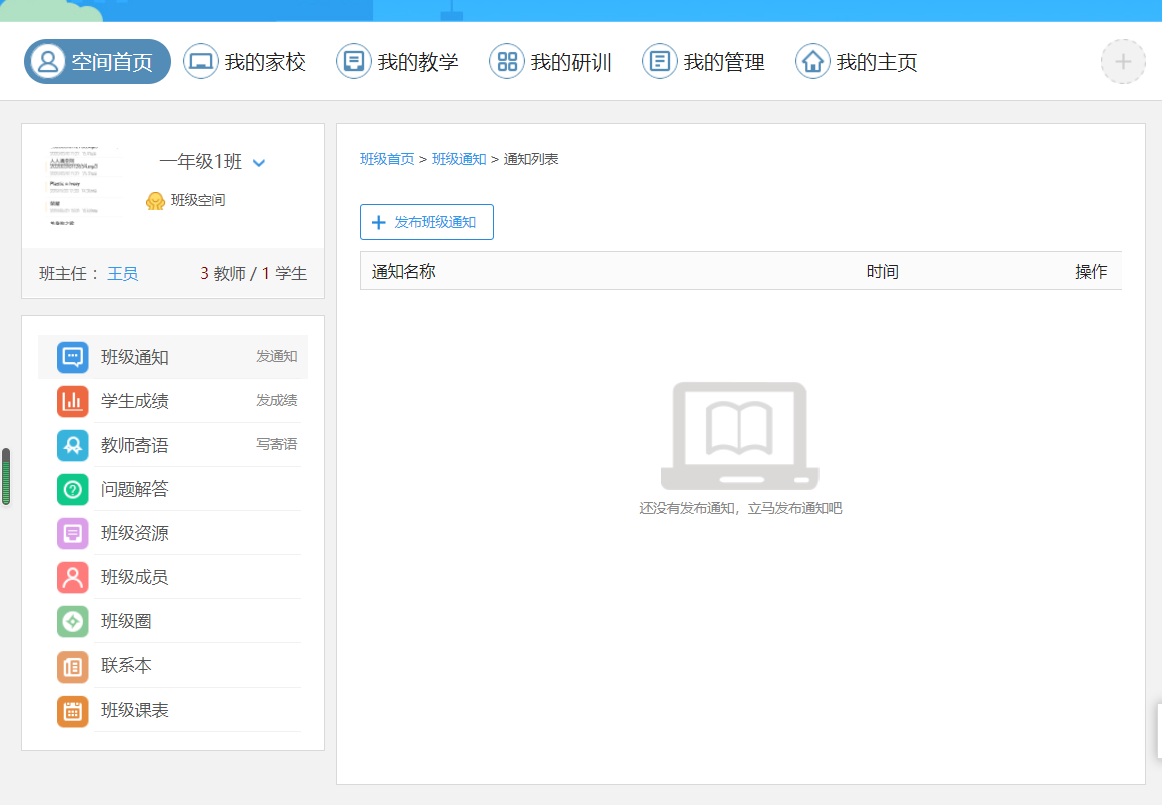Expand the 一年级1班 class dropdown arrow
Viewport: 1162px width, 805px height.
pyautogui.click(x=259, y=163)
